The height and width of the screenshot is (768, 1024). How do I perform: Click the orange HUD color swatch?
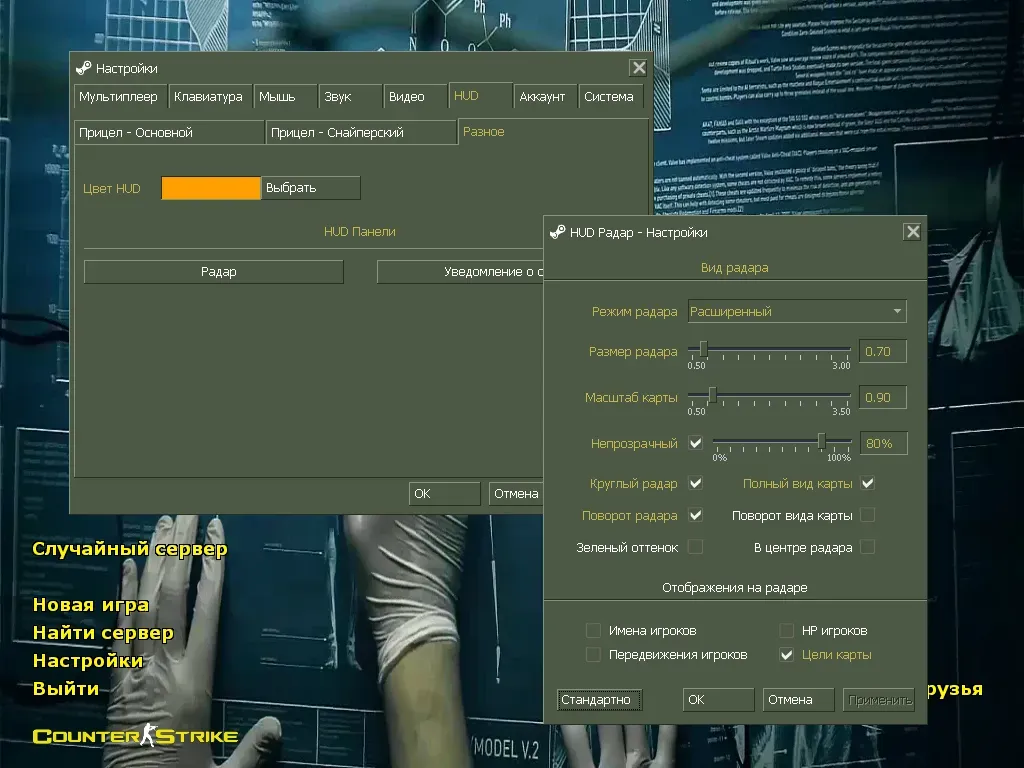coord(210,188)
